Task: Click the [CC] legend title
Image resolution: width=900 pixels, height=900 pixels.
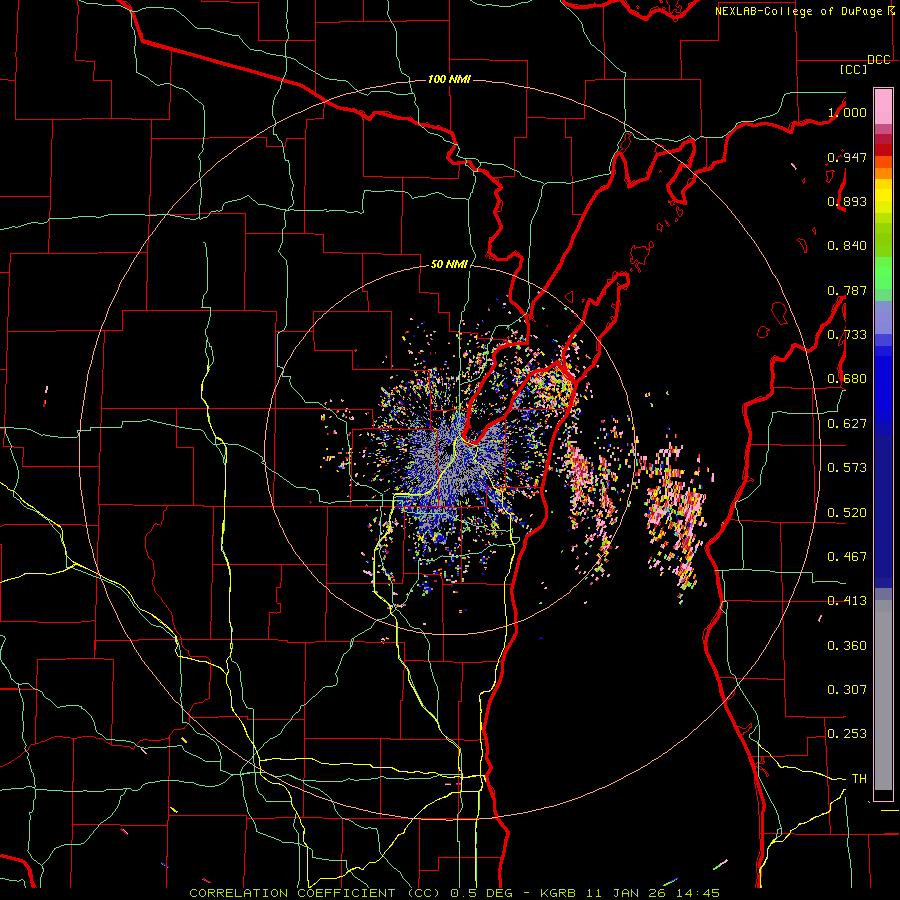Action: coord(853,69)
